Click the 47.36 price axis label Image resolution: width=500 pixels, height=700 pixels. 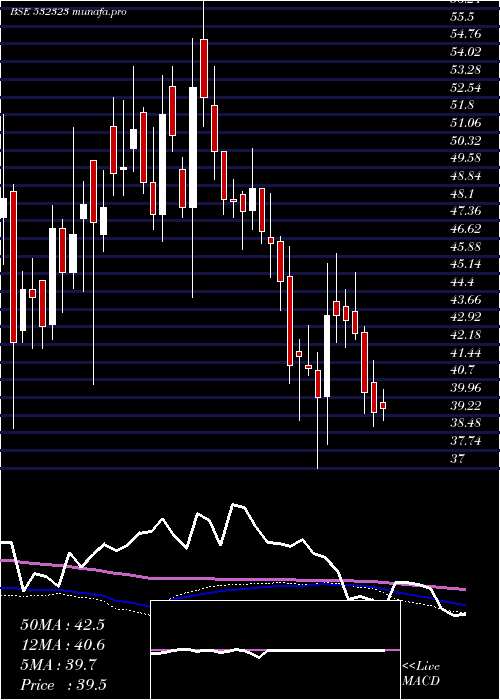(x=466, y=211)
